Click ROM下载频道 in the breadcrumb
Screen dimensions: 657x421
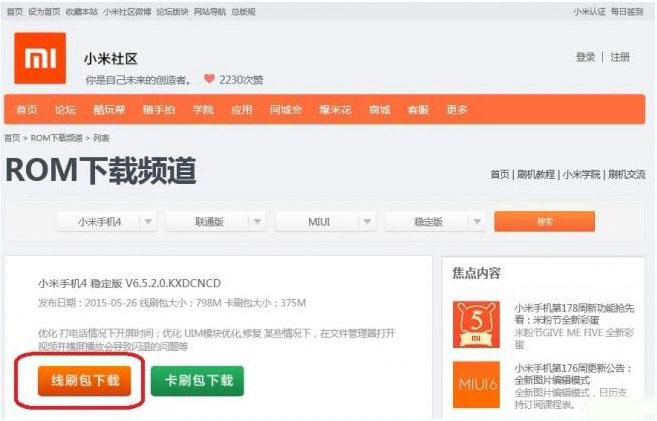click(57, 138)
